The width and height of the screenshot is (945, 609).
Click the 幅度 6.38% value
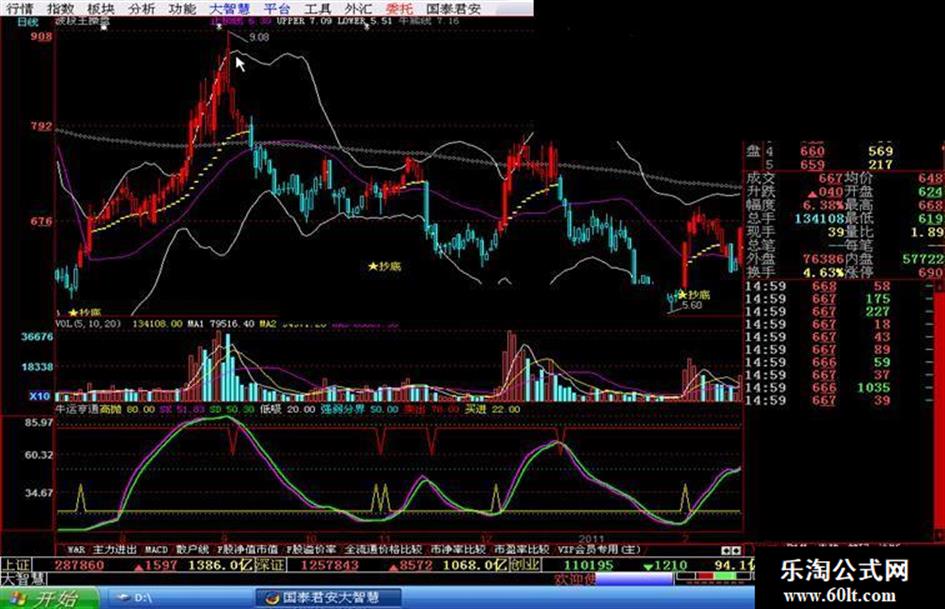[x=823, y=205]
